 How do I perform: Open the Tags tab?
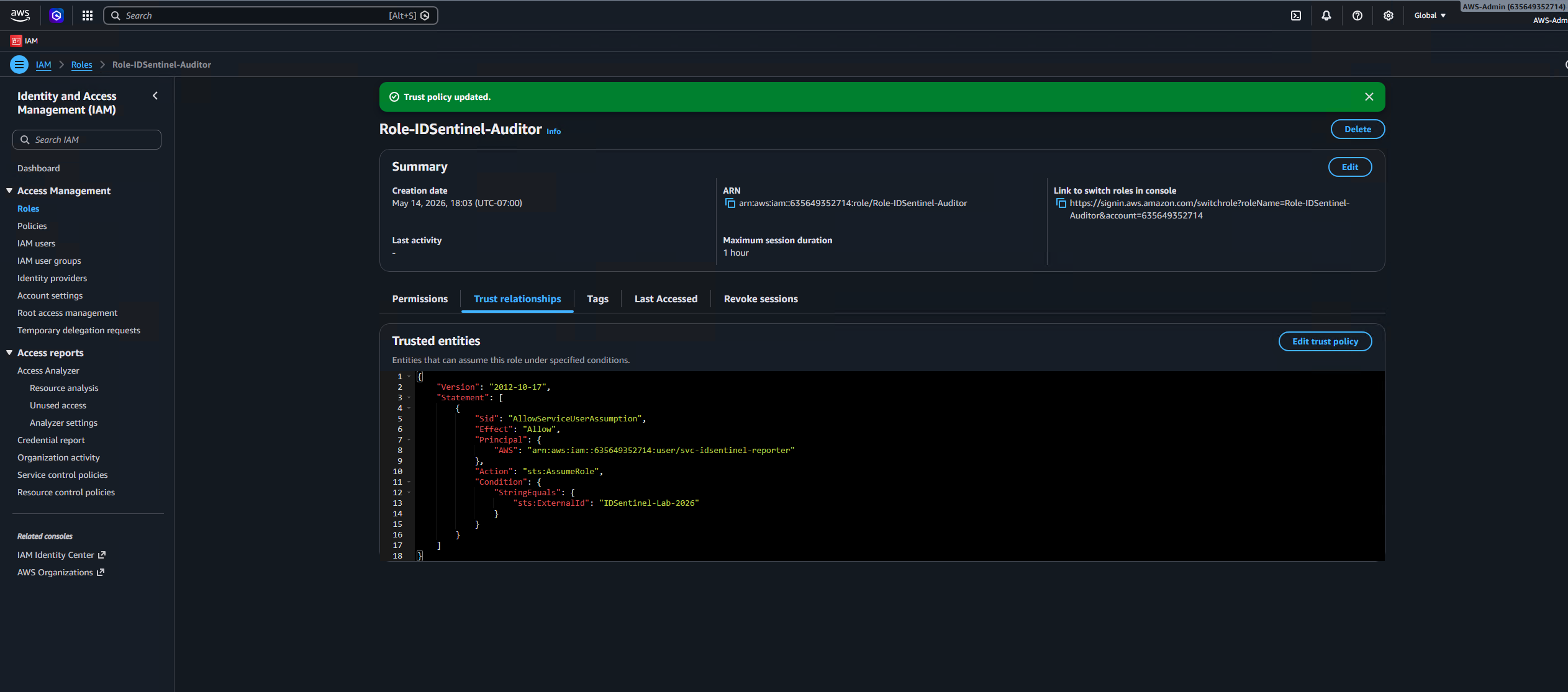(597, 299)
